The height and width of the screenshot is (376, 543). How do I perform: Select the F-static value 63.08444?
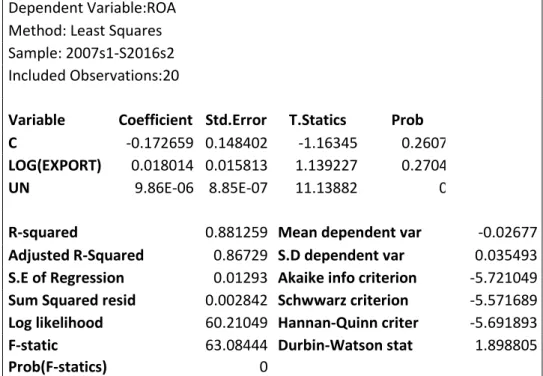[x=236, y=345]
